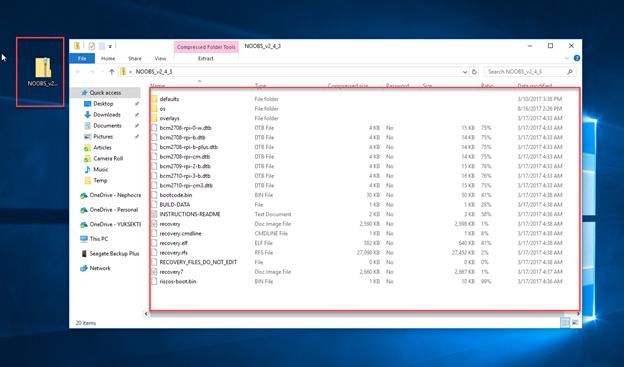Go forward with the Forward arrow
This screenshot has height=367, width=624.
pos(92,72)
